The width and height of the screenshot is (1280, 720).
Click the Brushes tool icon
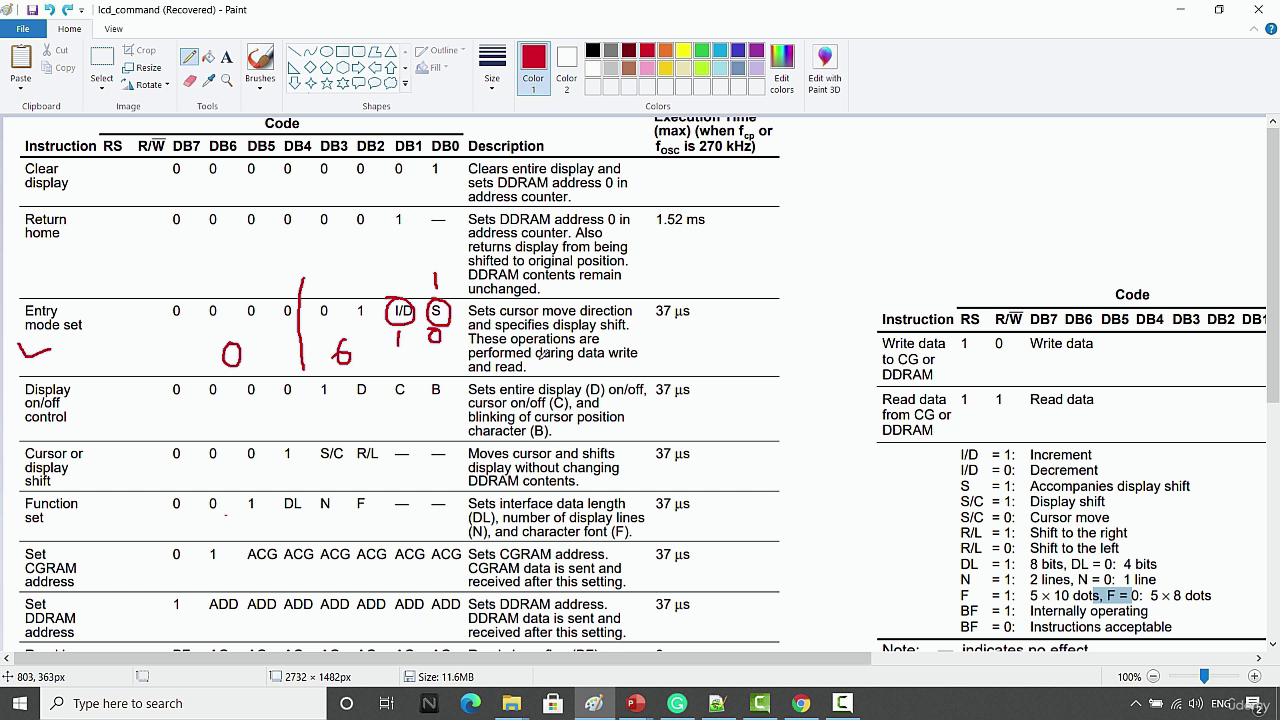(x=260, y=59)
